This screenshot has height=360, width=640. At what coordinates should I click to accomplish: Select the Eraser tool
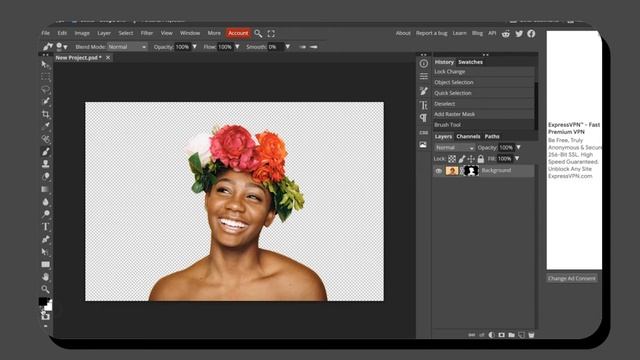45,176
